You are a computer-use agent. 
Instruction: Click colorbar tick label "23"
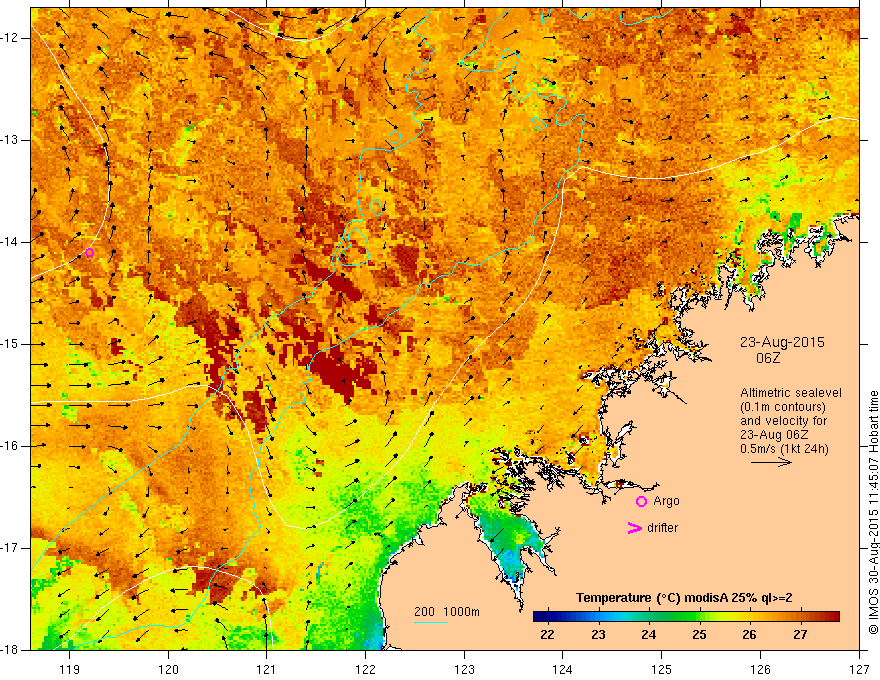[x=598, y=635]
